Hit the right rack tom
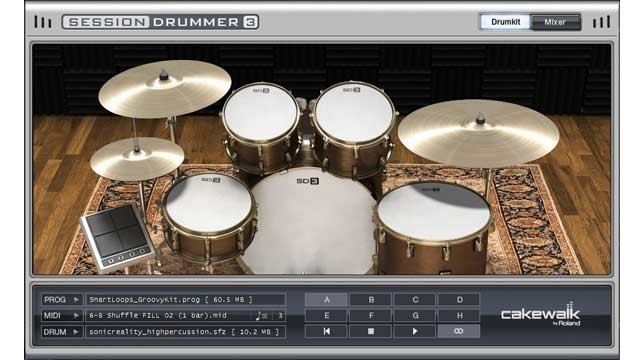 click(x=354, y=112)
